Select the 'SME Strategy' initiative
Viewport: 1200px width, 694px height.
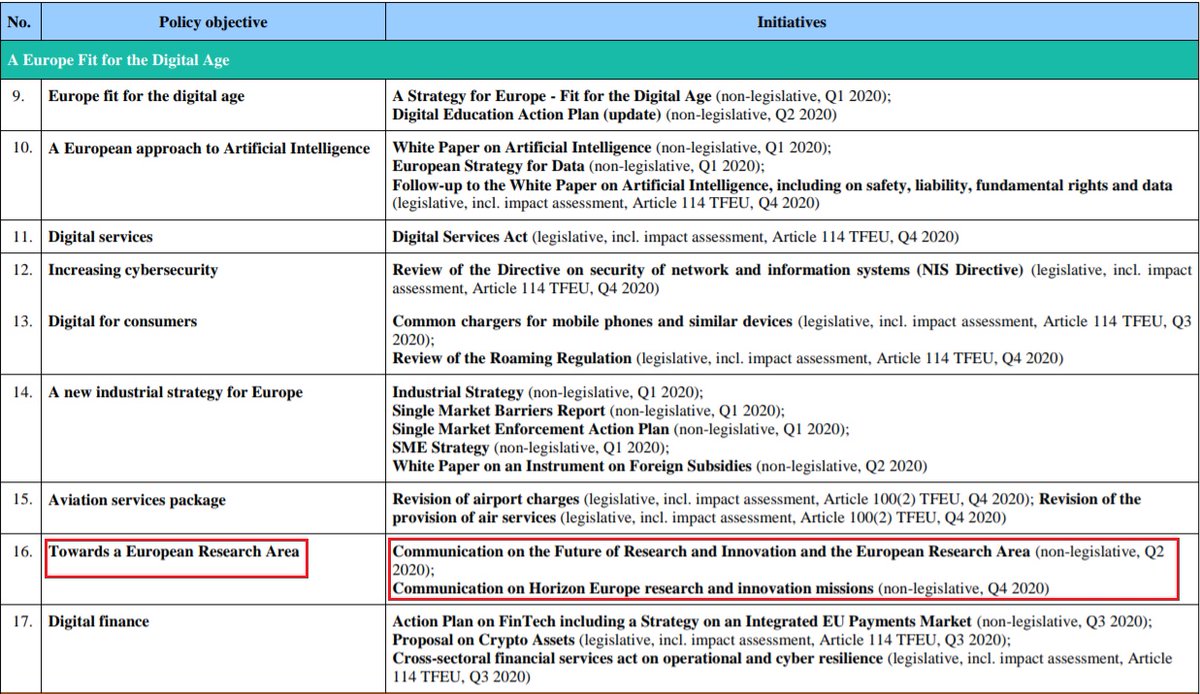point(441,447)
